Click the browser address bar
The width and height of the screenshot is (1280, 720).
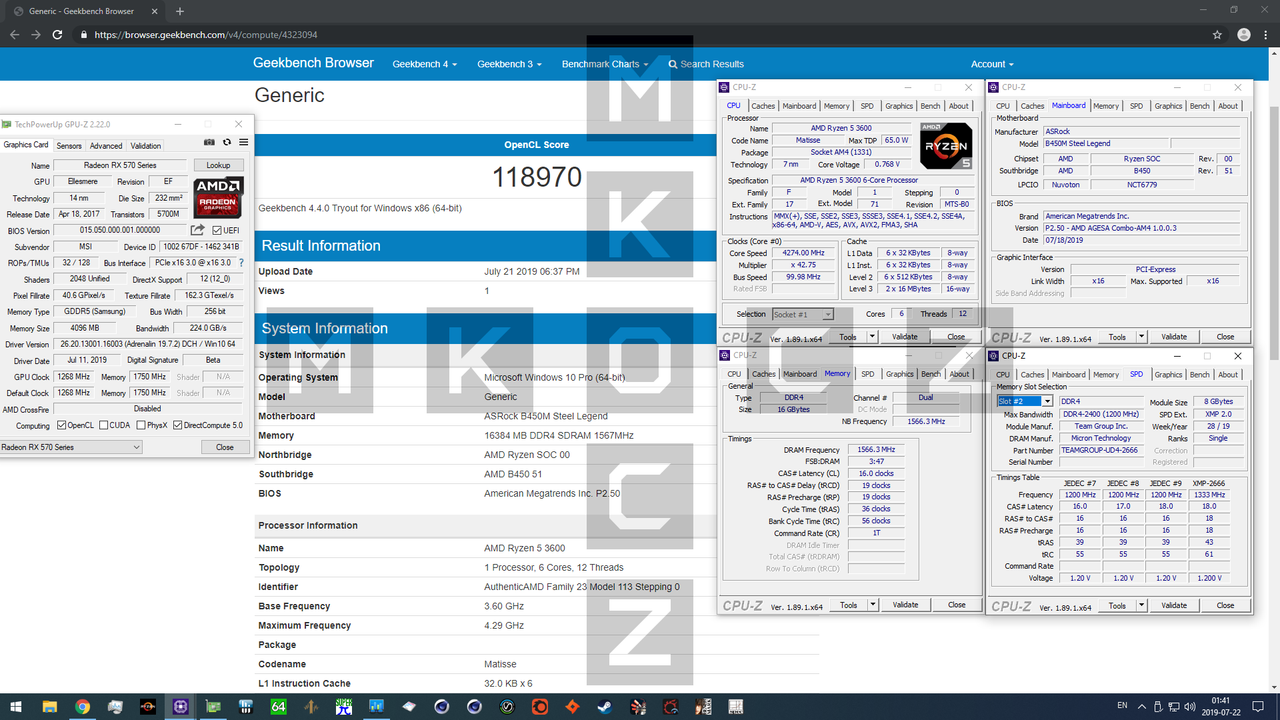coord(640,34)
